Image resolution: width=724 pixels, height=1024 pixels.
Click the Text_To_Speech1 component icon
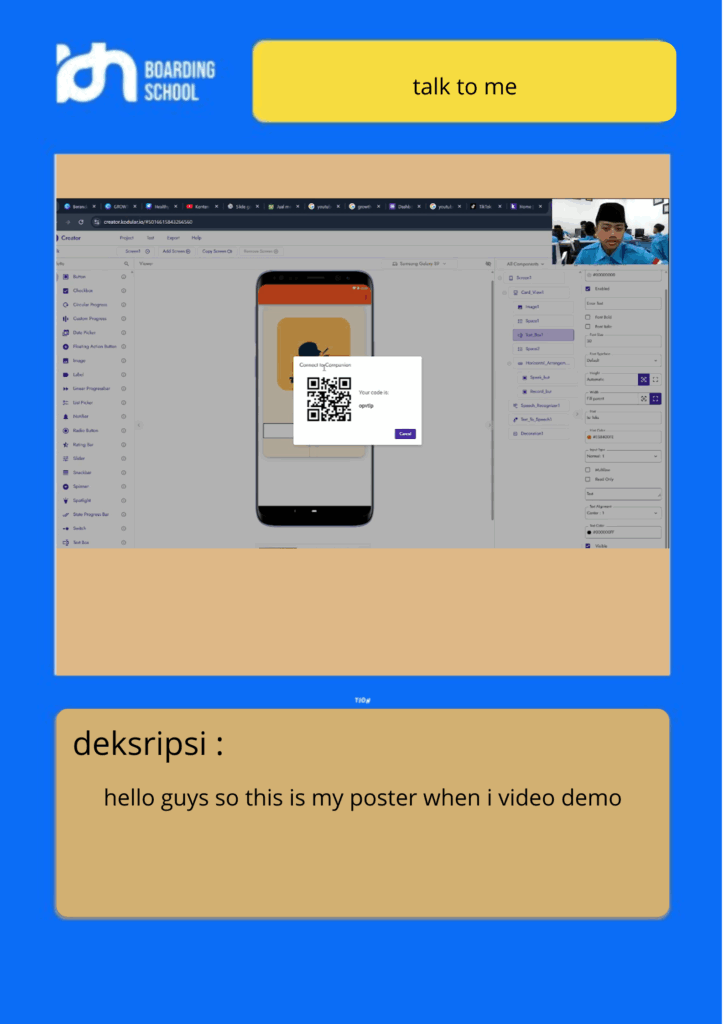click(515, 419)
